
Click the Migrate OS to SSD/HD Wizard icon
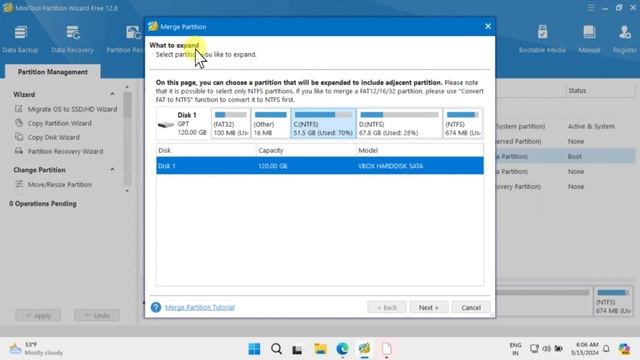[19, 109]
